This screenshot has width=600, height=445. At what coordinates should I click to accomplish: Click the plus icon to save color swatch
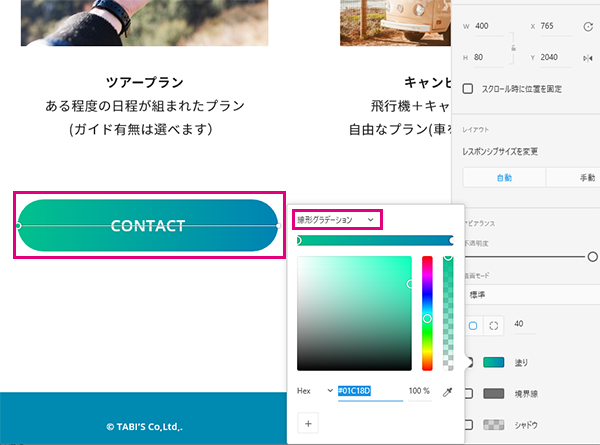coord(308,423)
